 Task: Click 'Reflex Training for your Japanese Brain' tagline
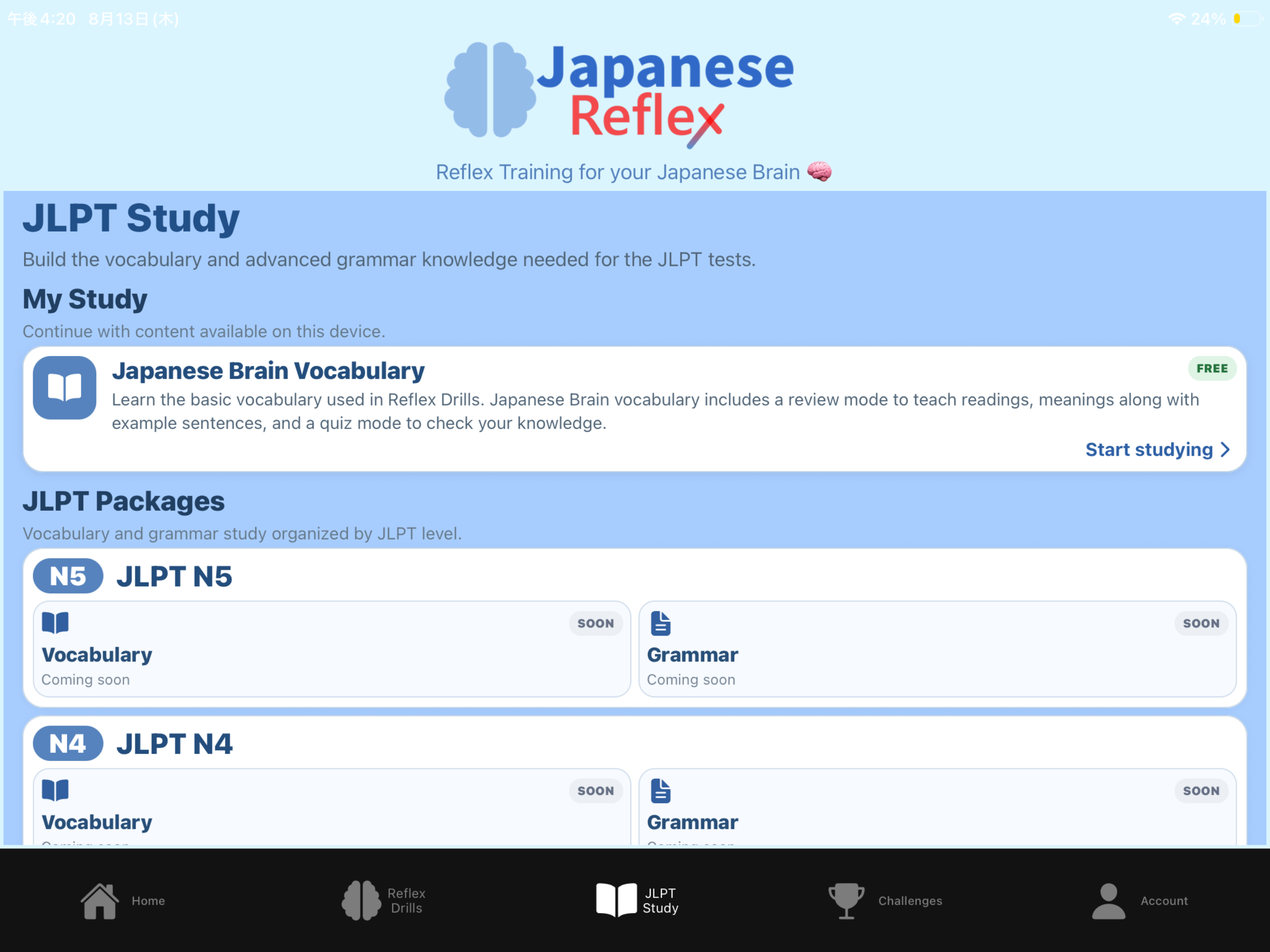click(x=618, y=172)
